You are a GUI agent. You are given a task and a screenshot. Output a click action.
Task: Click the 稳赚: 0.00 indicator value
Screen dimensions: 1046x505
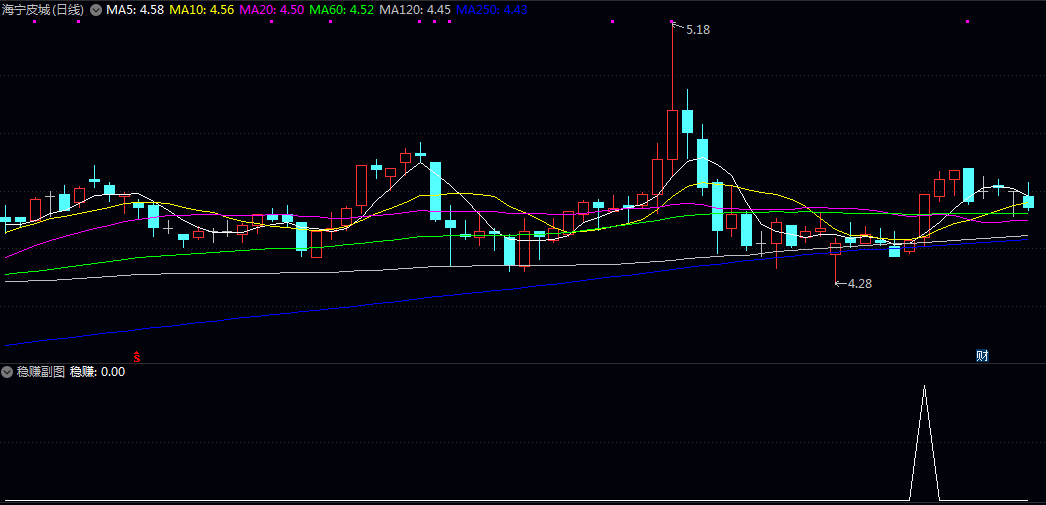97,371
